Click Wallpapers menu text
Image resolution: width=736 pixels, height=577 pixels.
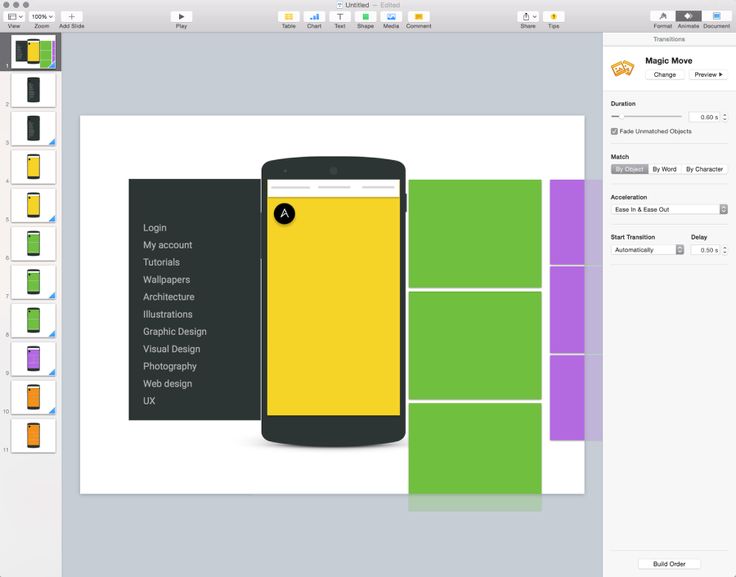[167, 280]
